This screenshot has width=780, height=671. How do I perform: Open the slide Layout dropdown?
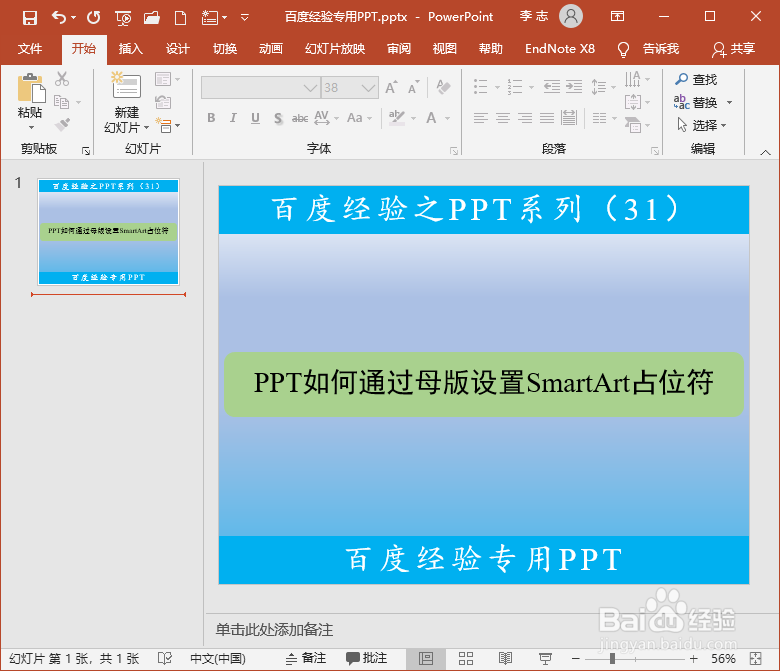pos(167,79)
